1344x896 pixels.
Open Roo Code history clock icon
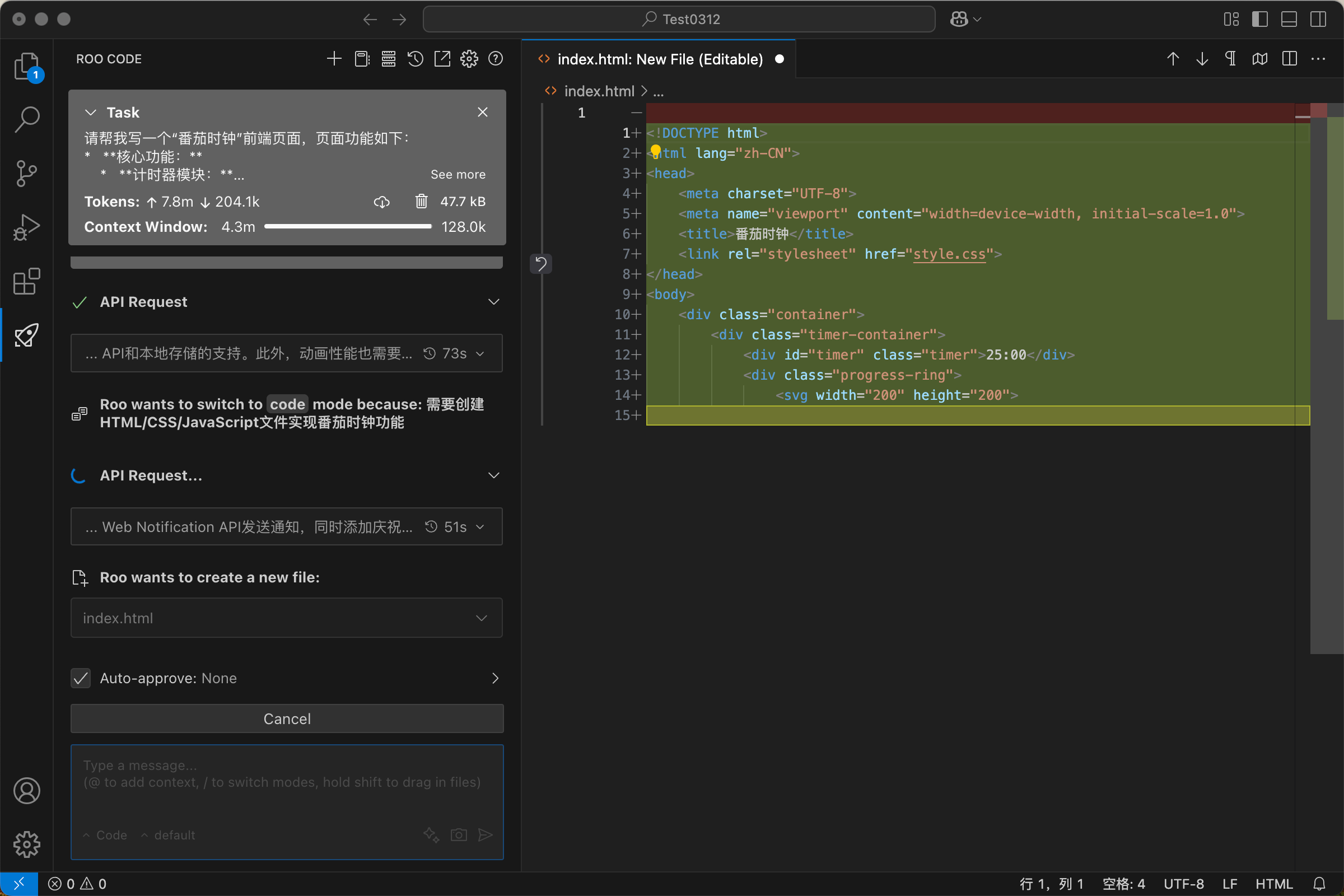pos(416,59)
